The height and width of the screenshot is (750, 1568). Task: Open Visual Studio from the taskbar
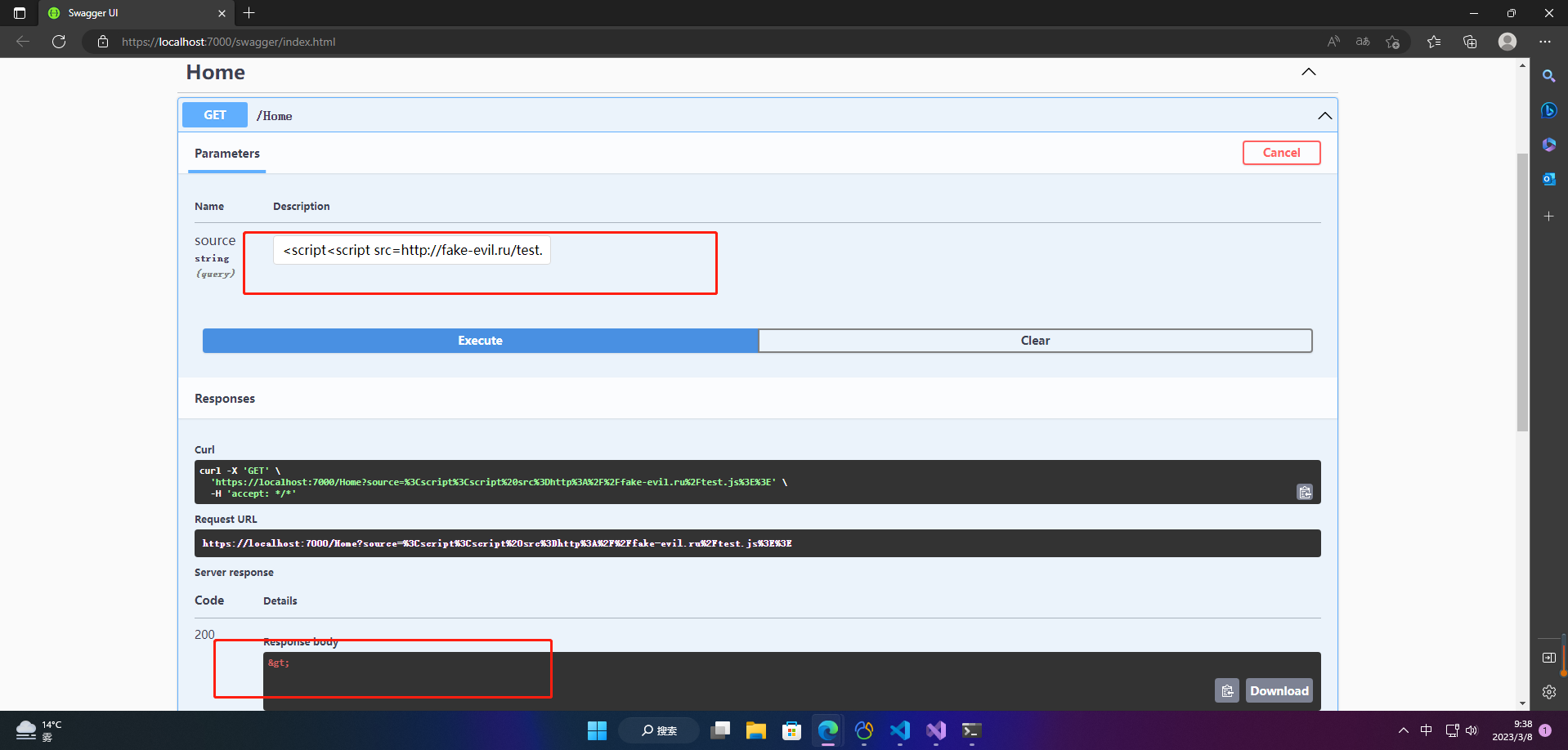click(936, 730)
